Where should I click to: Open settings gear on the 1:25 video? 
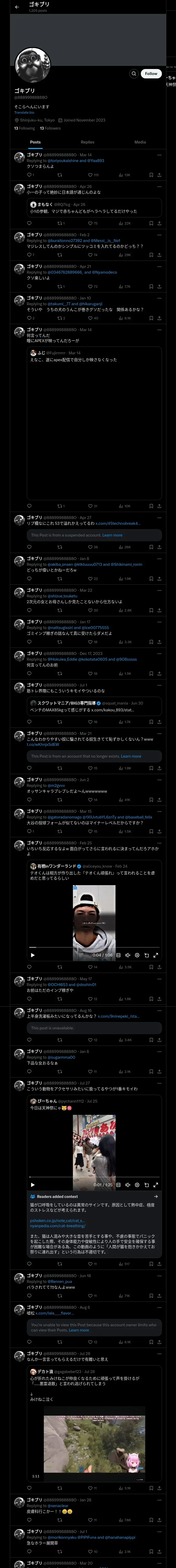137,1185
